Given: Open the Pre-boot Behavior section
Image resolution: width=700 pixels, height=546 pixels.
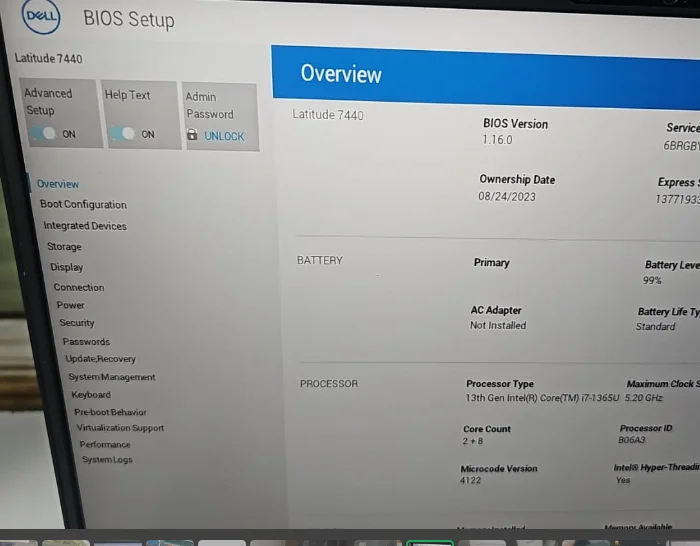Looking at the screenshot, I should (x=110, y=412).
